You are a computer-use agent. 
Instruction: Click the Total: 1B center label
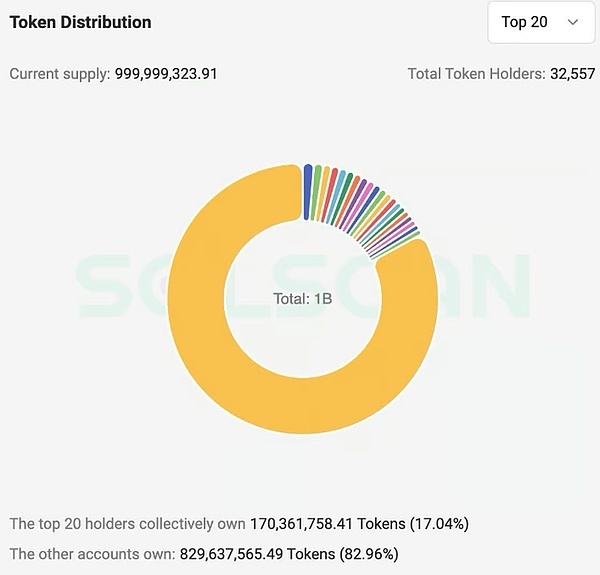click(302, 299)
